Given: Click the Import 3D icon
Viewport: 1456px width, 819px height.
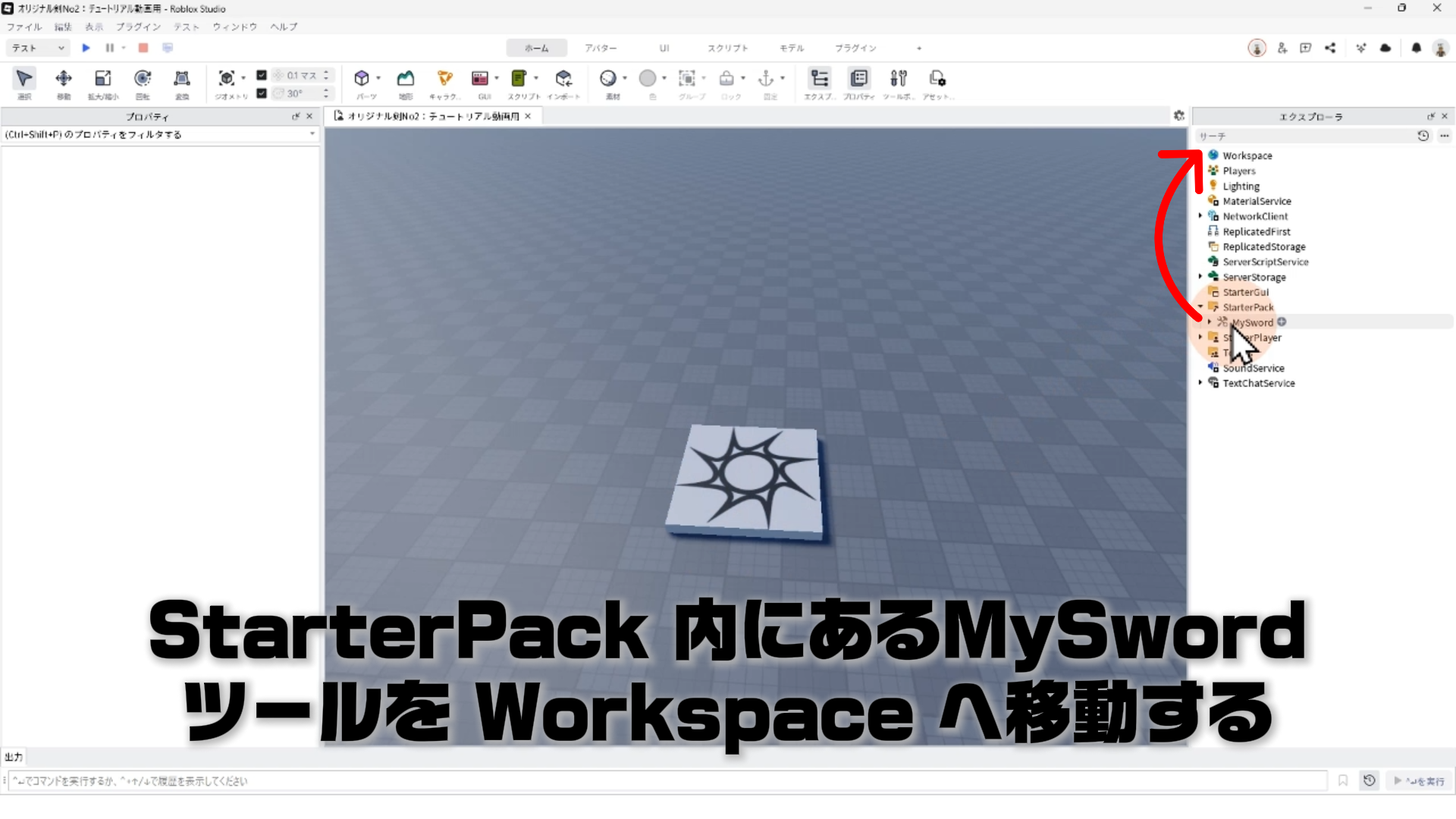Looking at the screenshot, I should [x=563, y=78].
